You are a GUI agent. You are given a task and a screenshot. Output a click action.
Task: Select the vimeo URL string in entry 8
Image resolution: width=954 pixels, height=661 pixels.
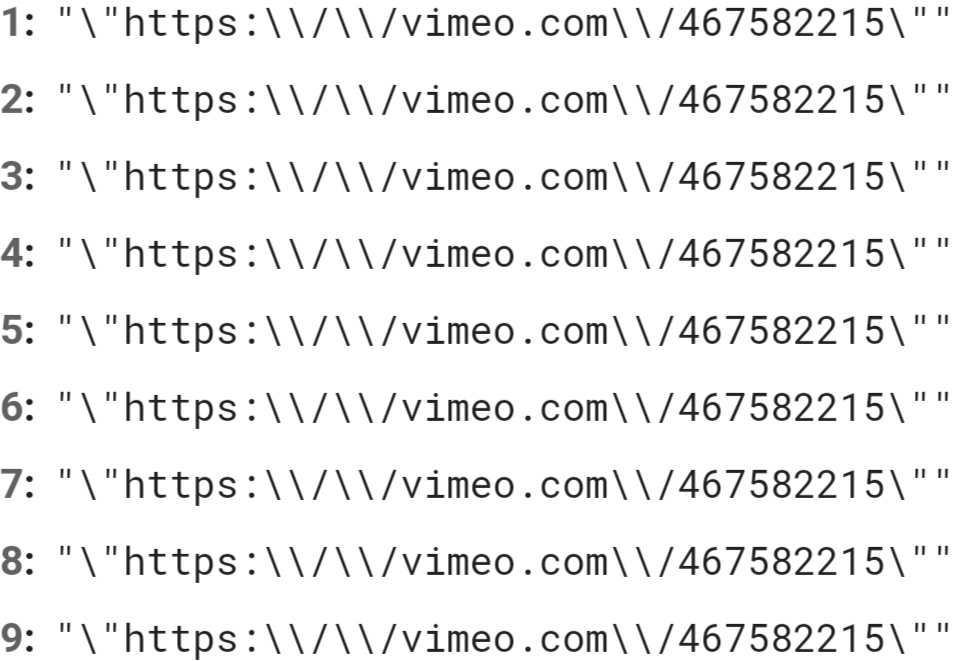point(504,562)
